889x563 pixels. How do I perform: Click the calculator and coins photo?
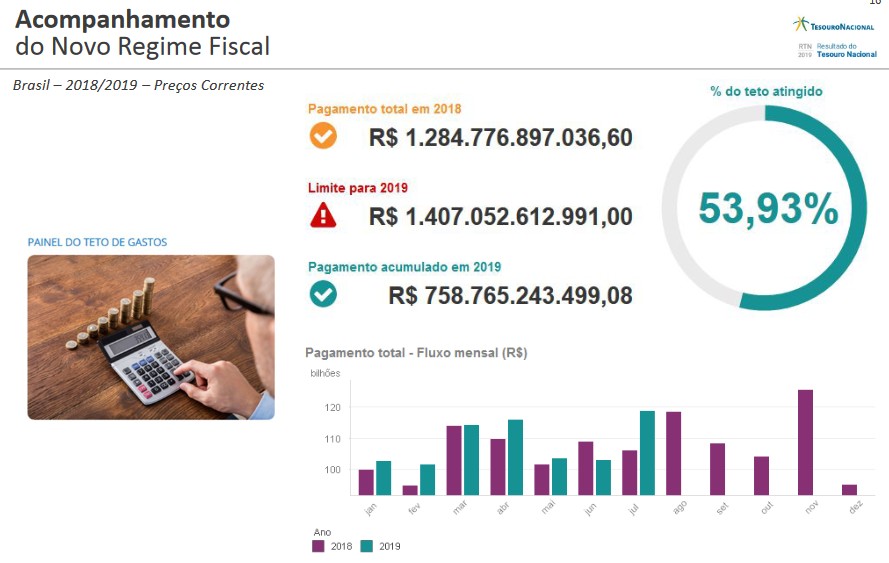[x=151, y=336]
